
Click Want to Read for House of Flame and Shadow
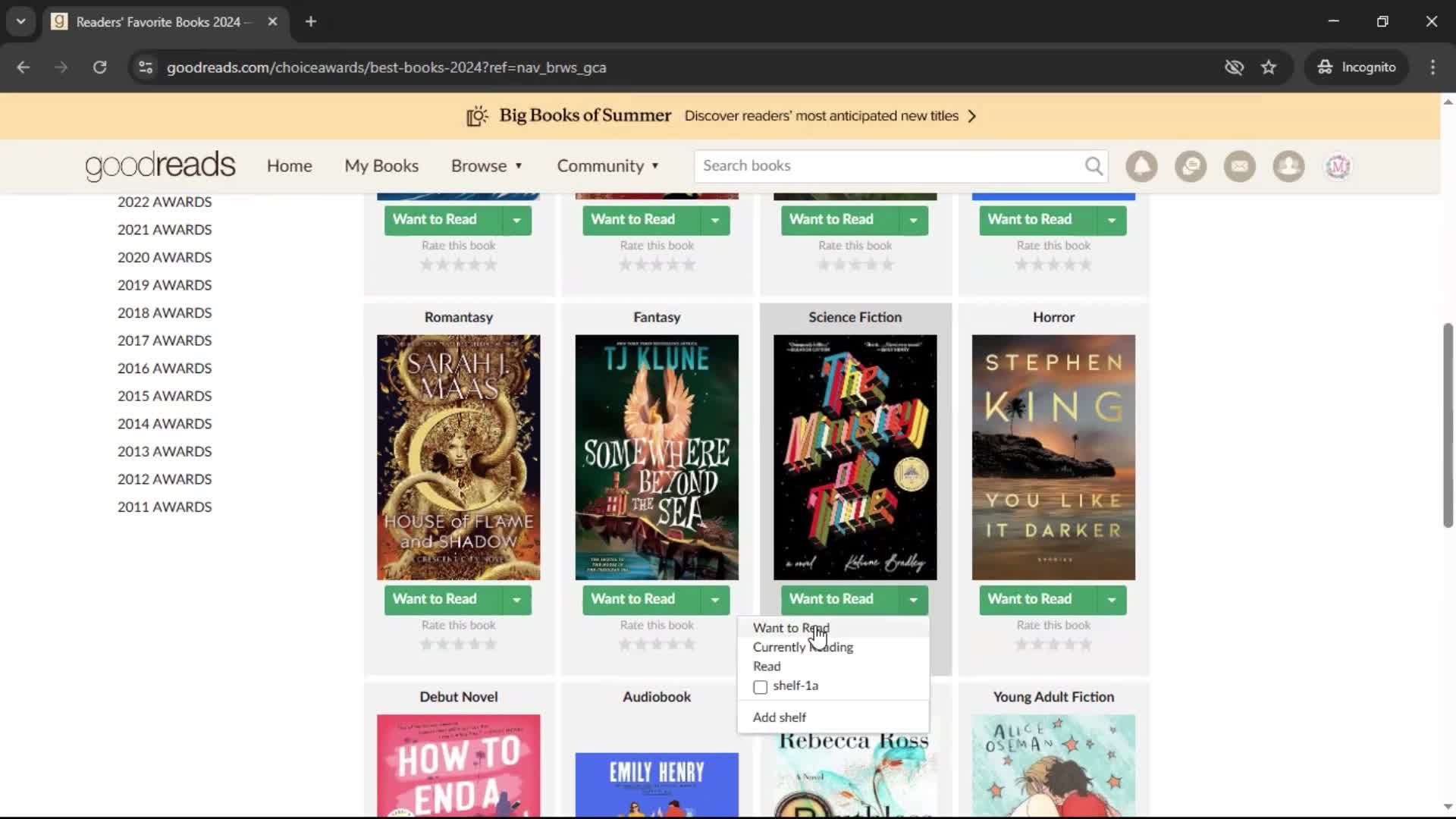click(x=443, y=600)
